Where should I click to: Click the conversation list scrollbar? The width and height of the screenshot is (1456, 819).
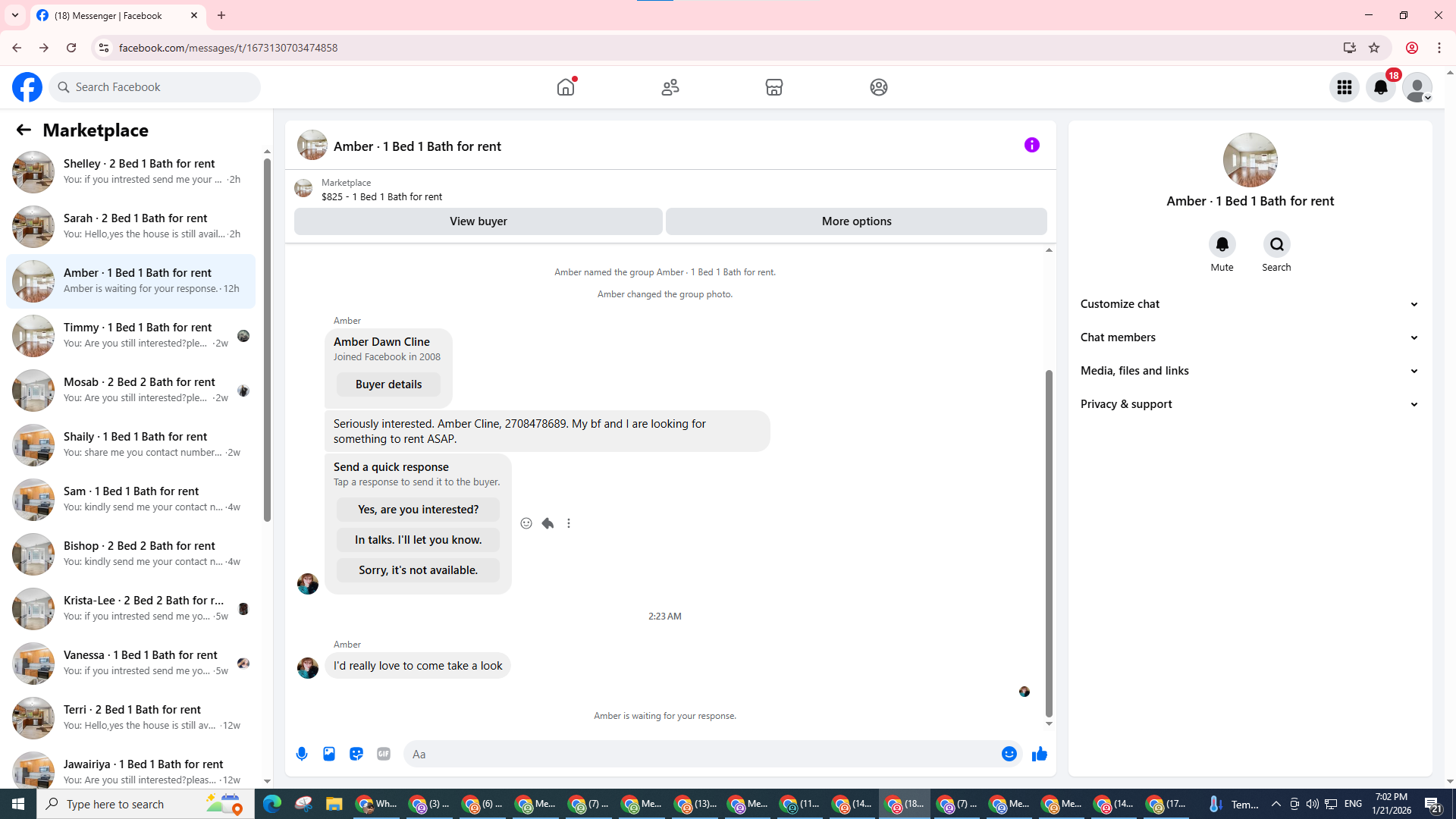pyautogui.click(x=267, y=341)
